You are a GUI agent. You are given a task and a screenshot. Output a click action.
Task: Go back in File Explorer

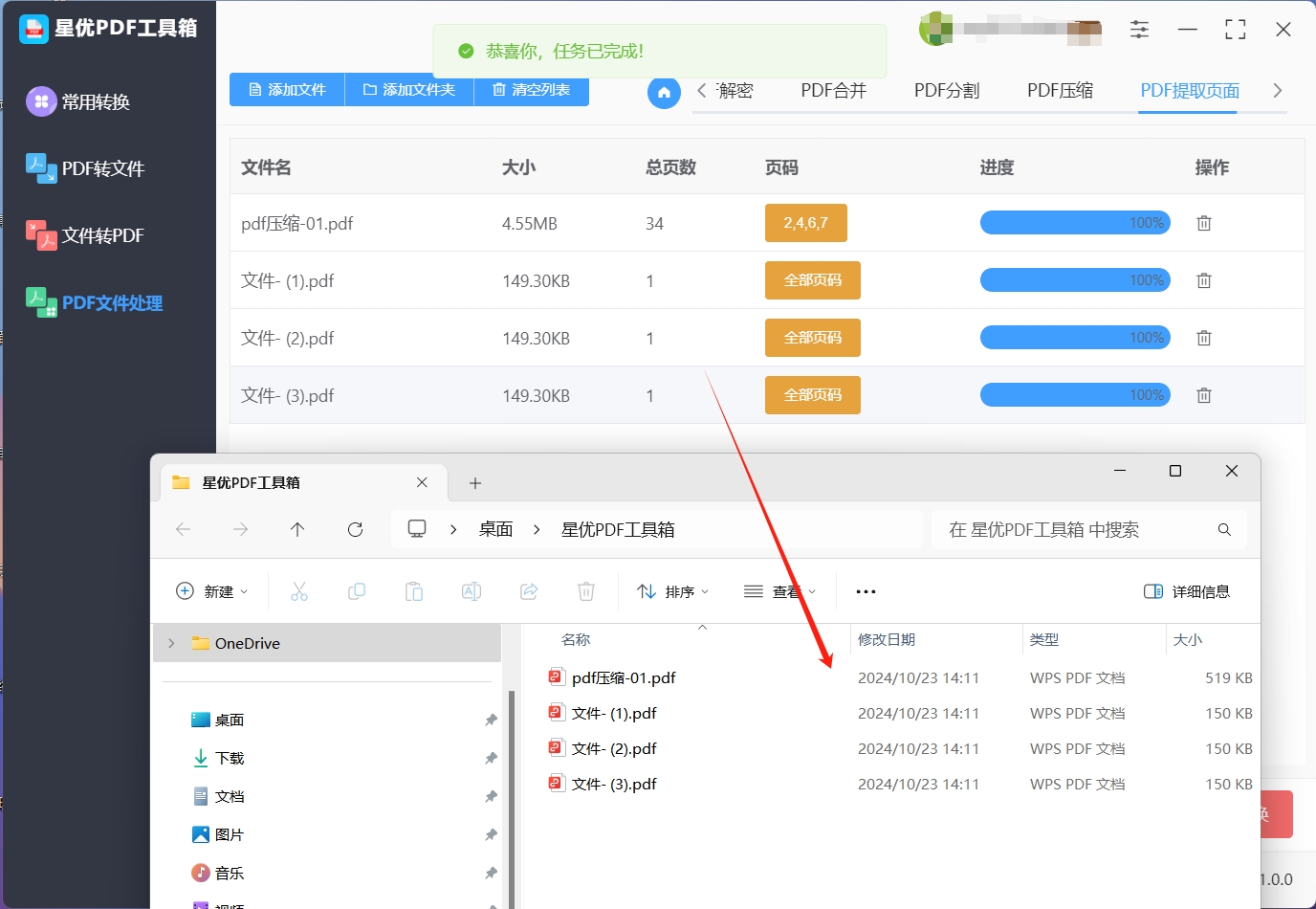184,529
